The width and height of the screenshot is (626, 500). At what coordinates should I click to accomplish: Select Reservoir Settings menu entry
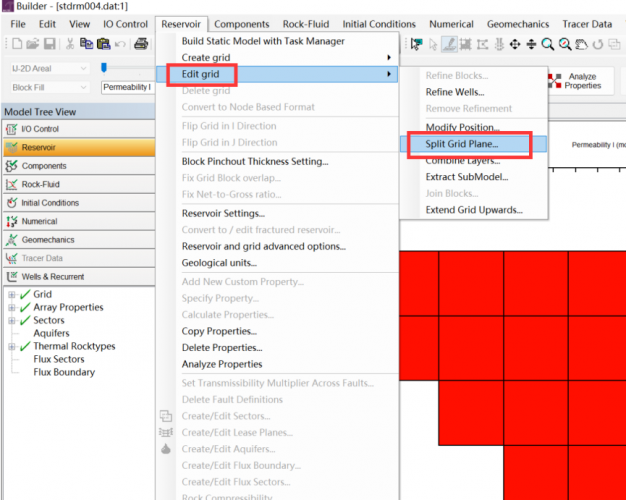click(223, 213)
